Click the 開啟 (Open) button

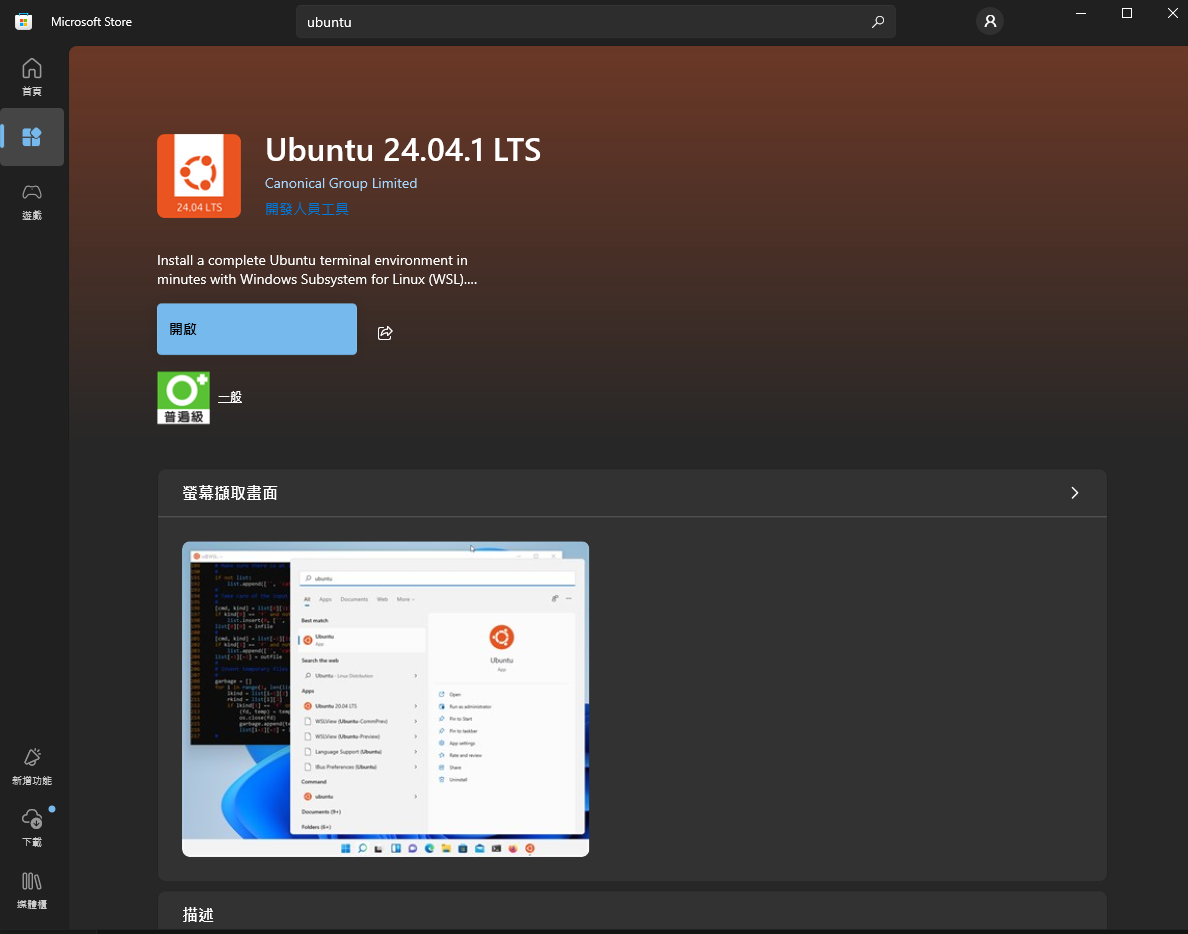pos(257,329)
